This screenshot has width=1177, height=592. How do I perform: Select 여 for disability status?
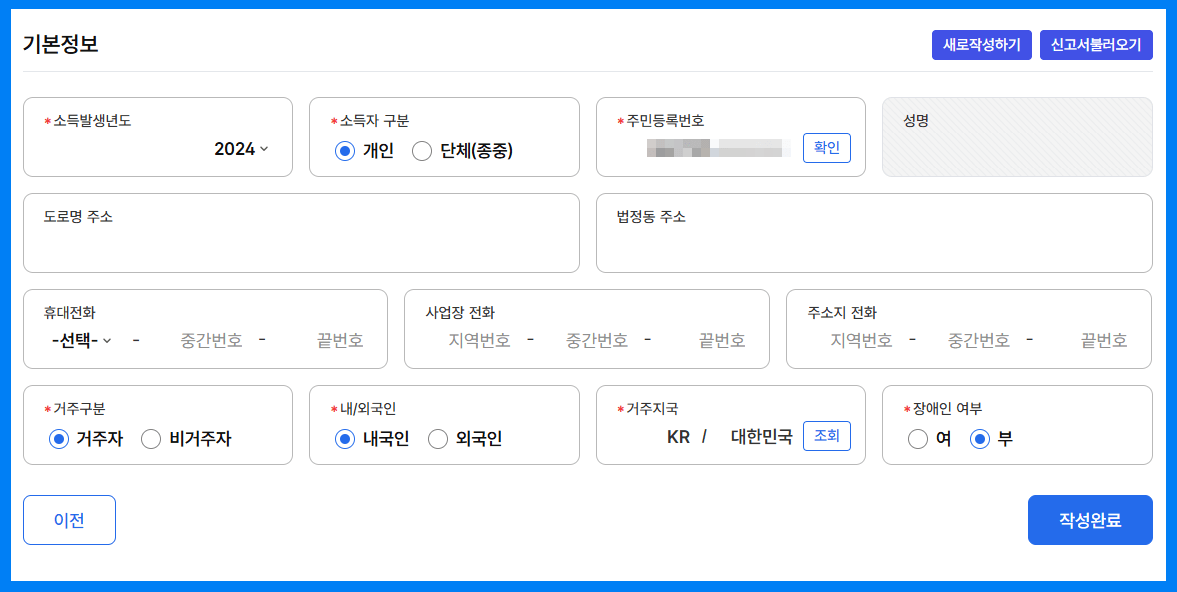tap(917, 438)
